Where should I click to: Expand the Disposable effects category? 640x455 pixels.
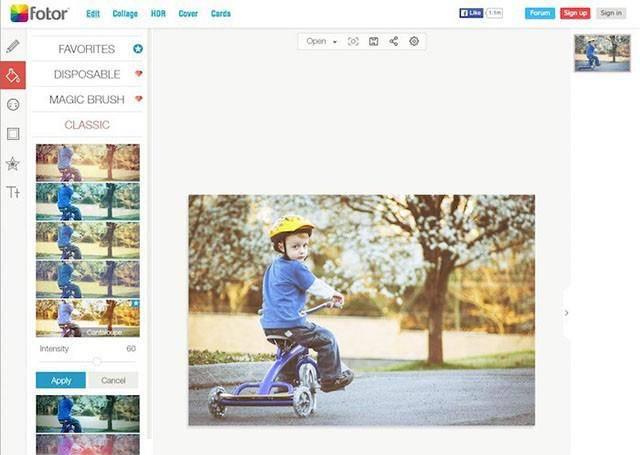click(87, 74)
